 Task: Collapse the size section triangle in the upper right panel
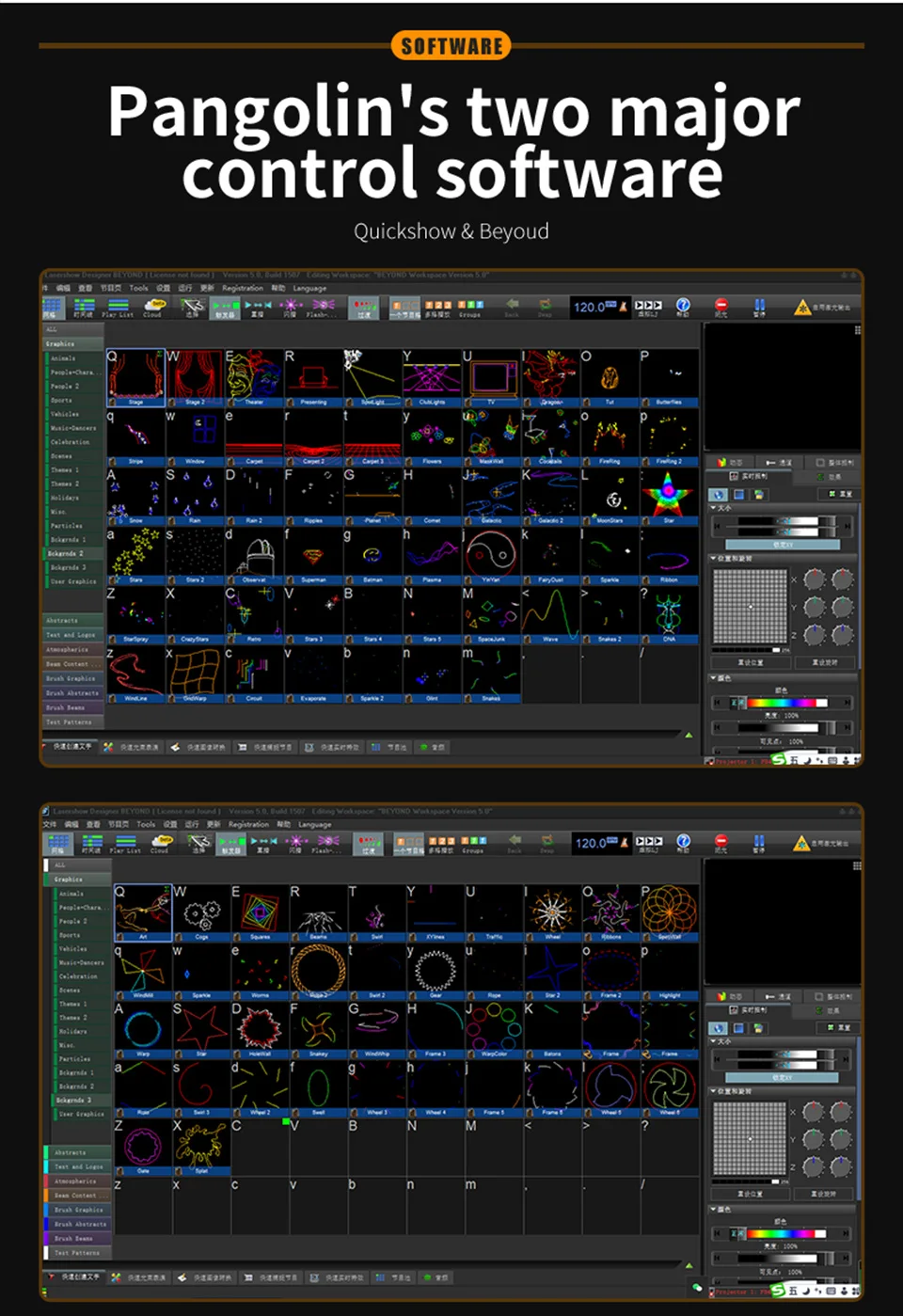(x=713, y=508)
